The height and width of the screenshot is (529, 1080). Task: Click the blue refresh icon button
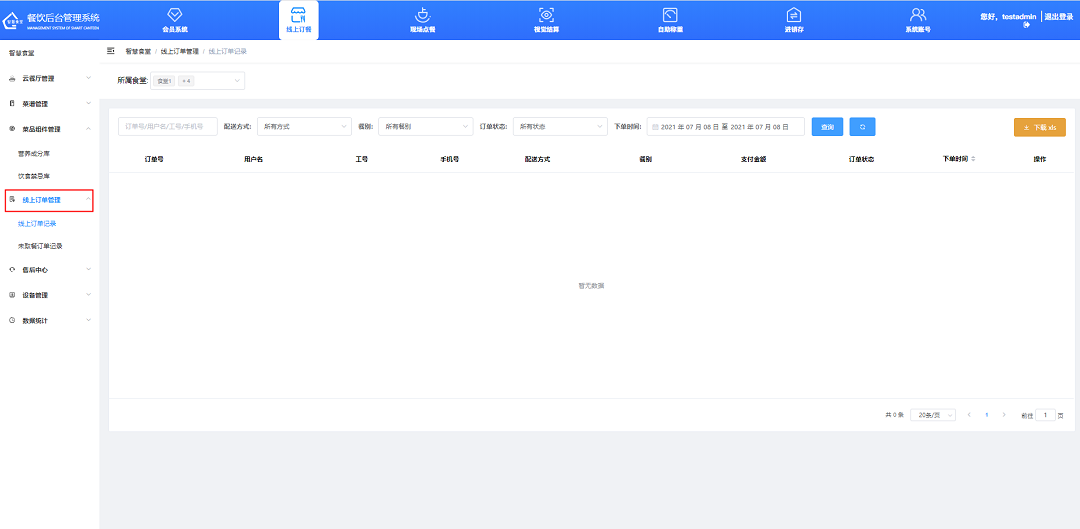pos(862,127)
